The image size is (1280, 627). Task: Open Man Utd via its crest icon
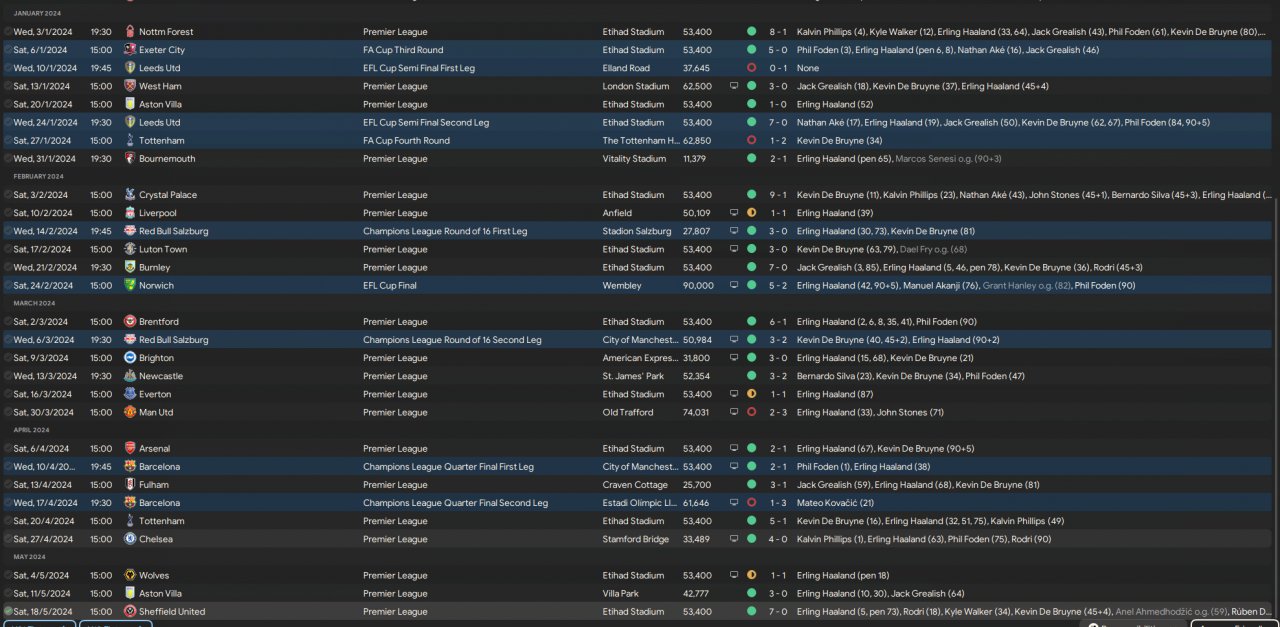coord(130,412)
